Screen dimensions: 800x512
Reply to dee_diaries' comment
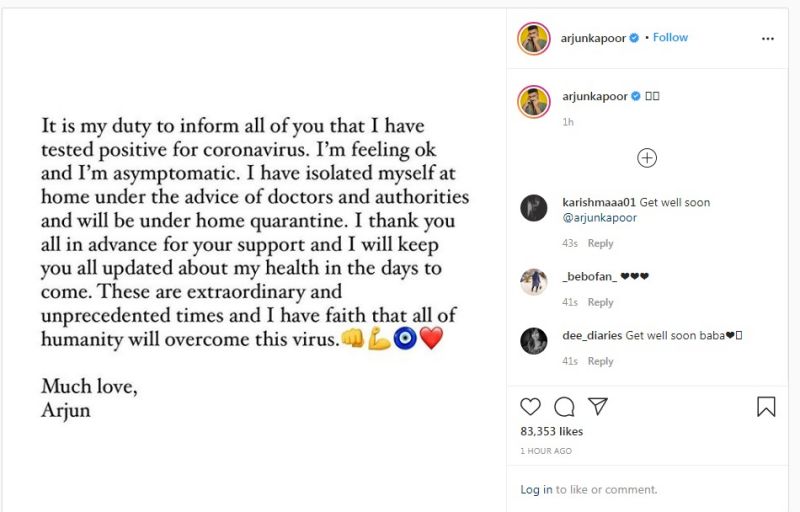tap(600, 361)
